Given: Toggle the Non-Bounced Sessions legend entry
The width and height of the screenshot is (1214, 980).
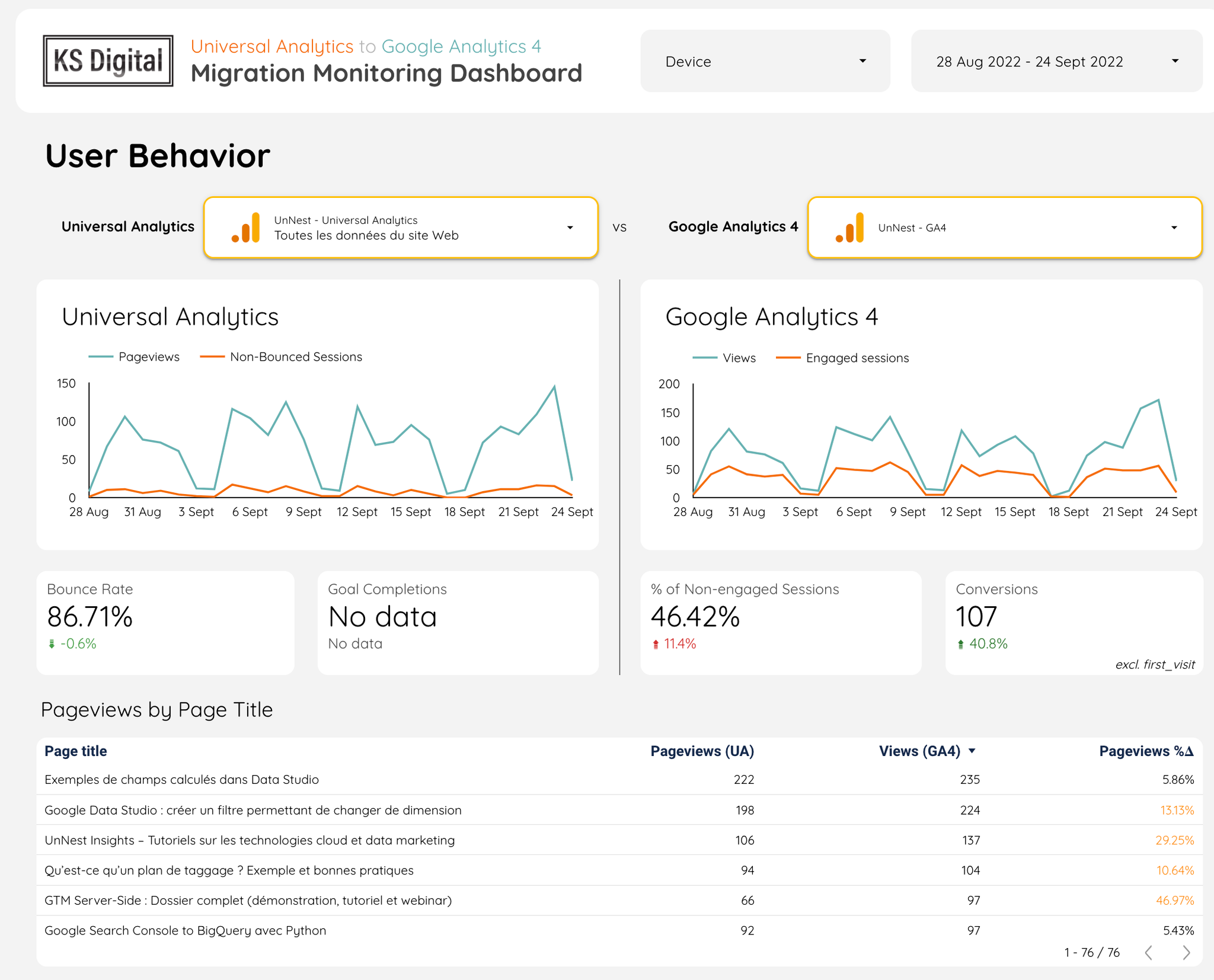Looking at the screenshot, I should click(x=281, y=357).
